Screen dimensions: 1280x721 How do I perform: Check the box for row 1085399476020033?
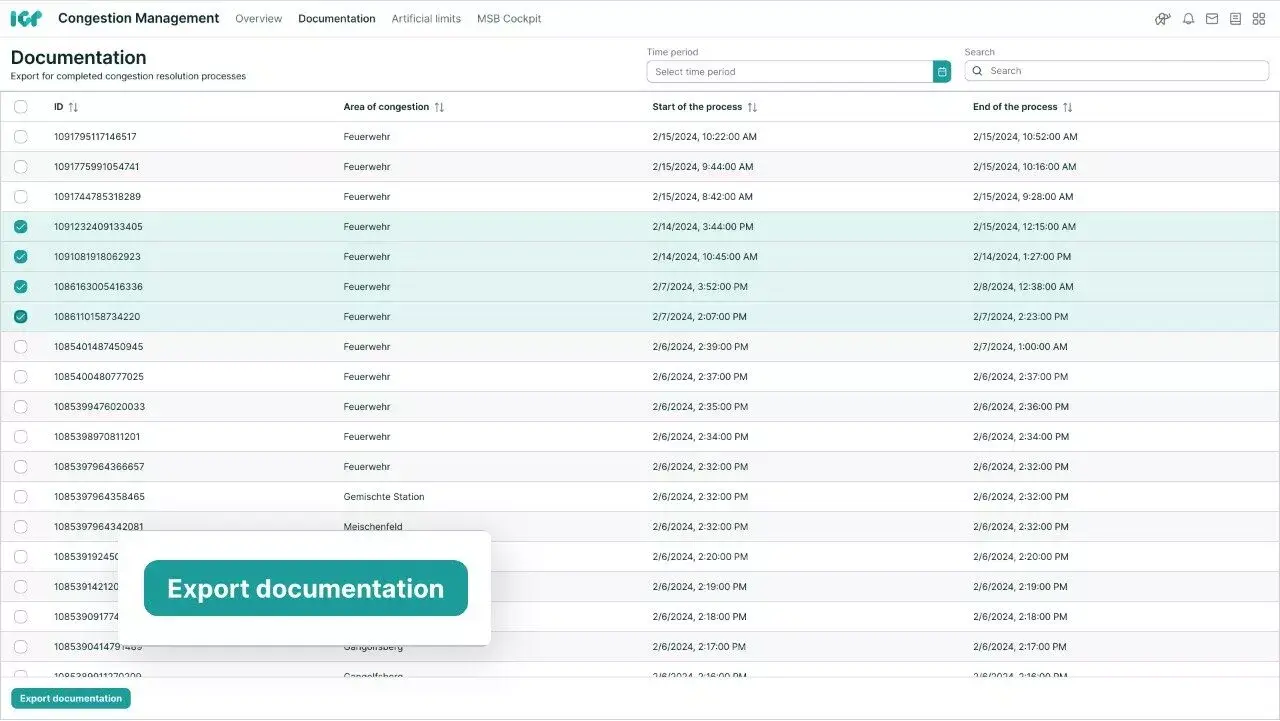point(21,407)
